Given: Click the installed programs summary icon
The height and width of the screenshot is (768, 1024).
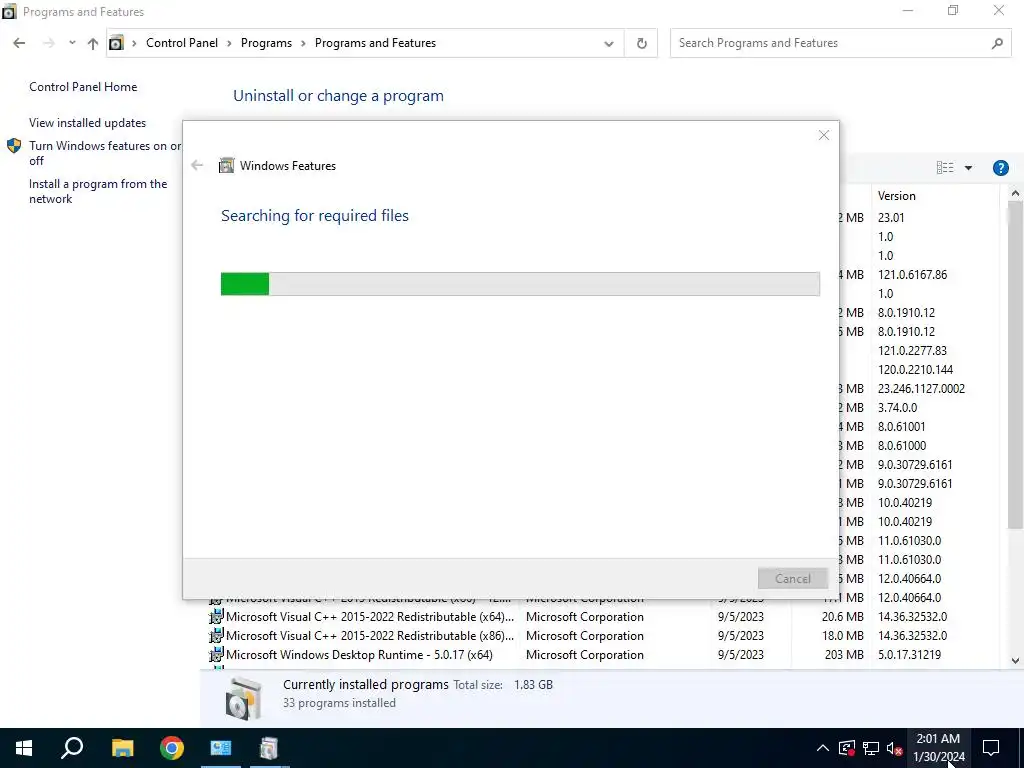Looking at the screenshot, I should point(243,698).
